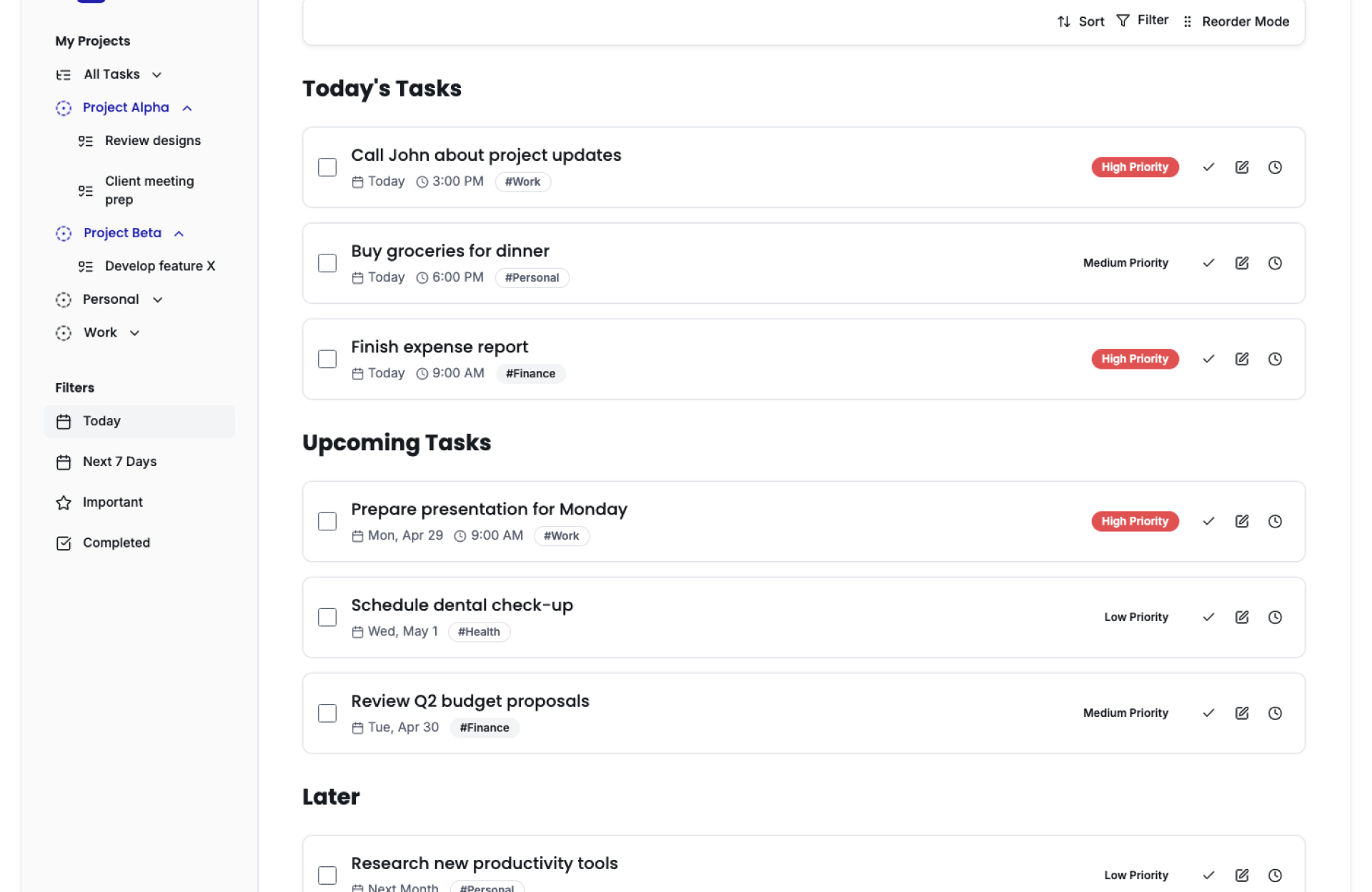Select the 'Next 7 Days' filter
This screenshot has width=1372, height=892.
pos(119,462)
